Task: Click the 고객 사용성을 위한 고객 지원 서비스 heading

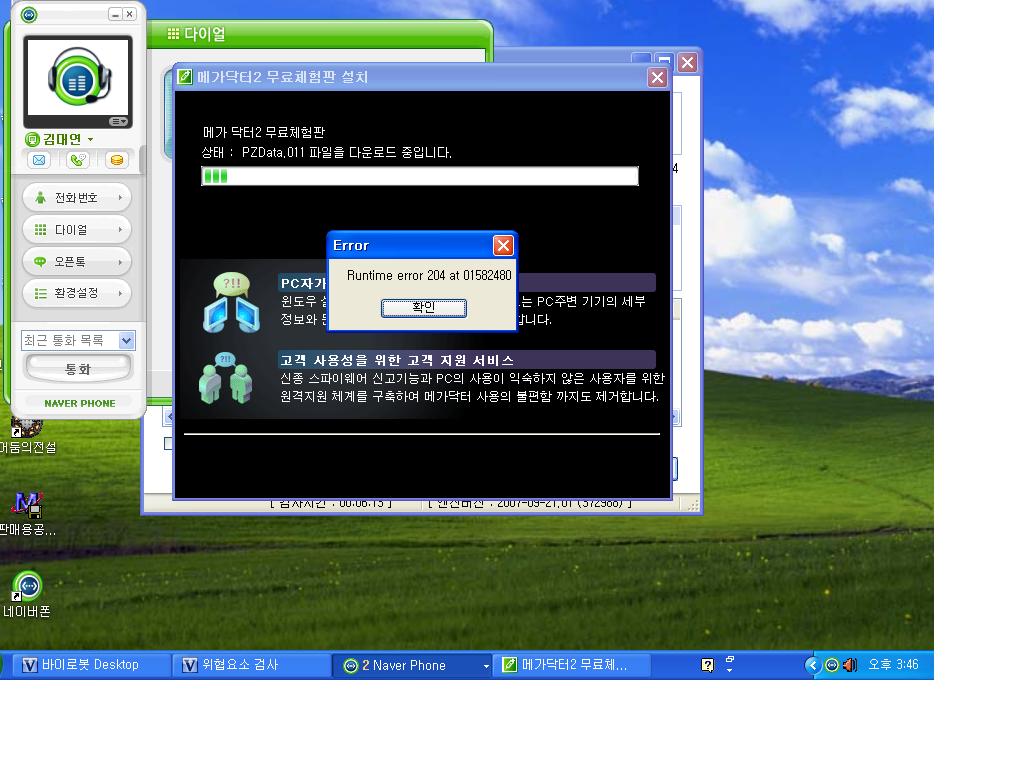Action: point(397,360)
